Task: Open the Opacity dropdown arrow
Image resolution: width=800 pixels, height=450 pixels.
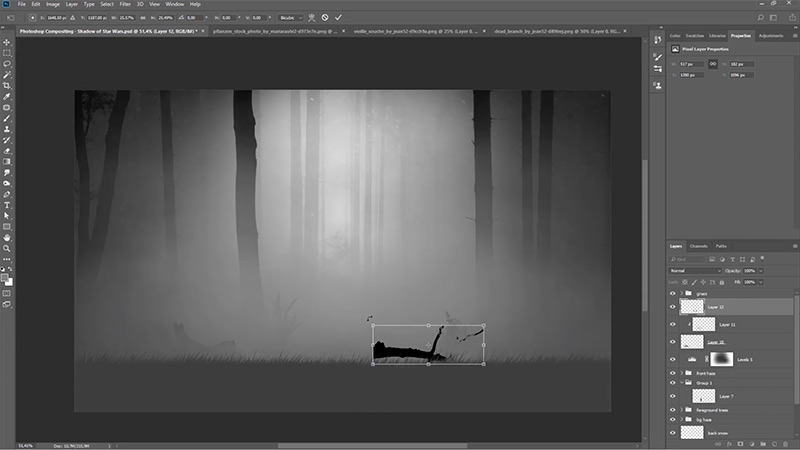Action: pos(761,271)
